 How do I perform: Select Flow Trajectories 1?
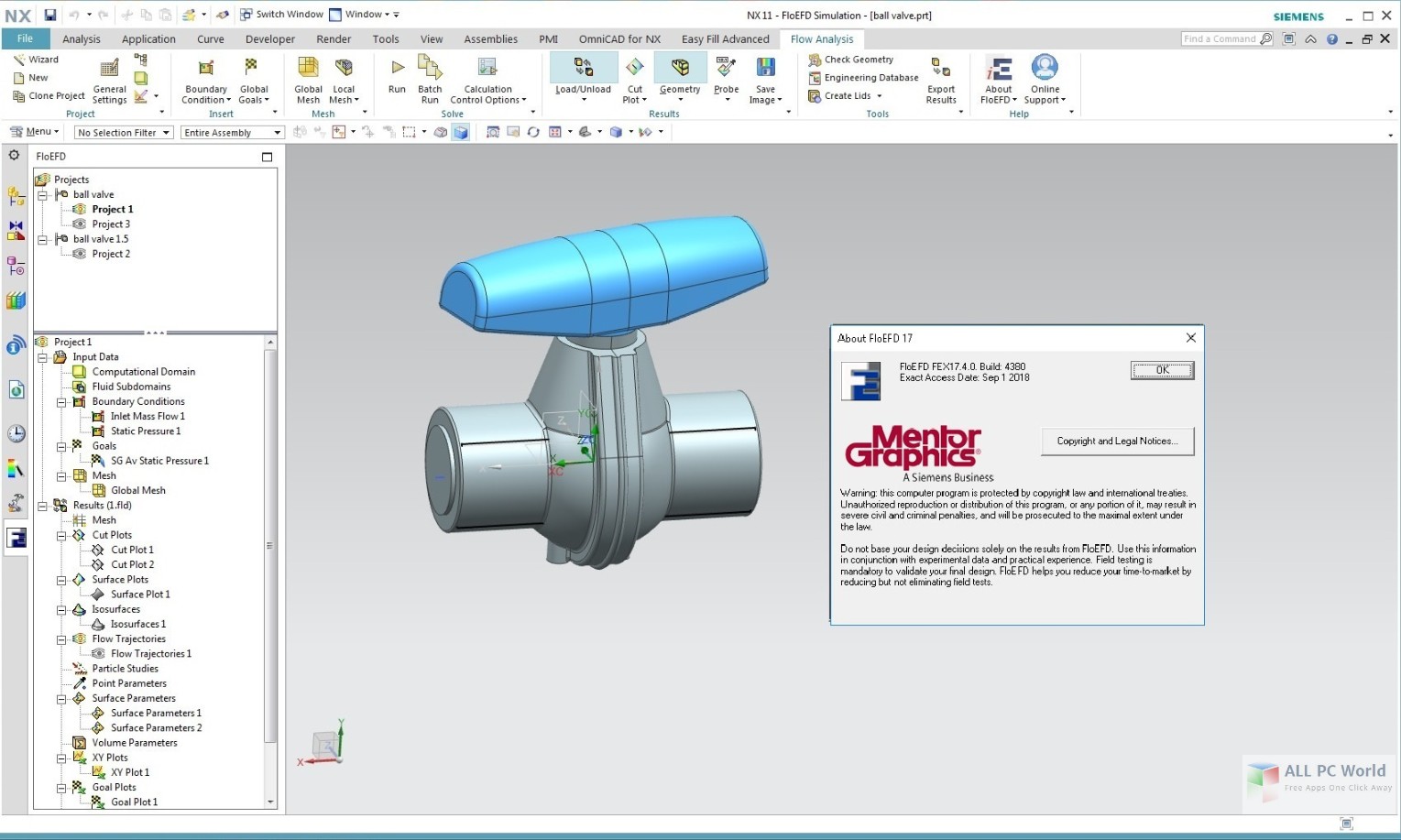click(x=150, y=654)
